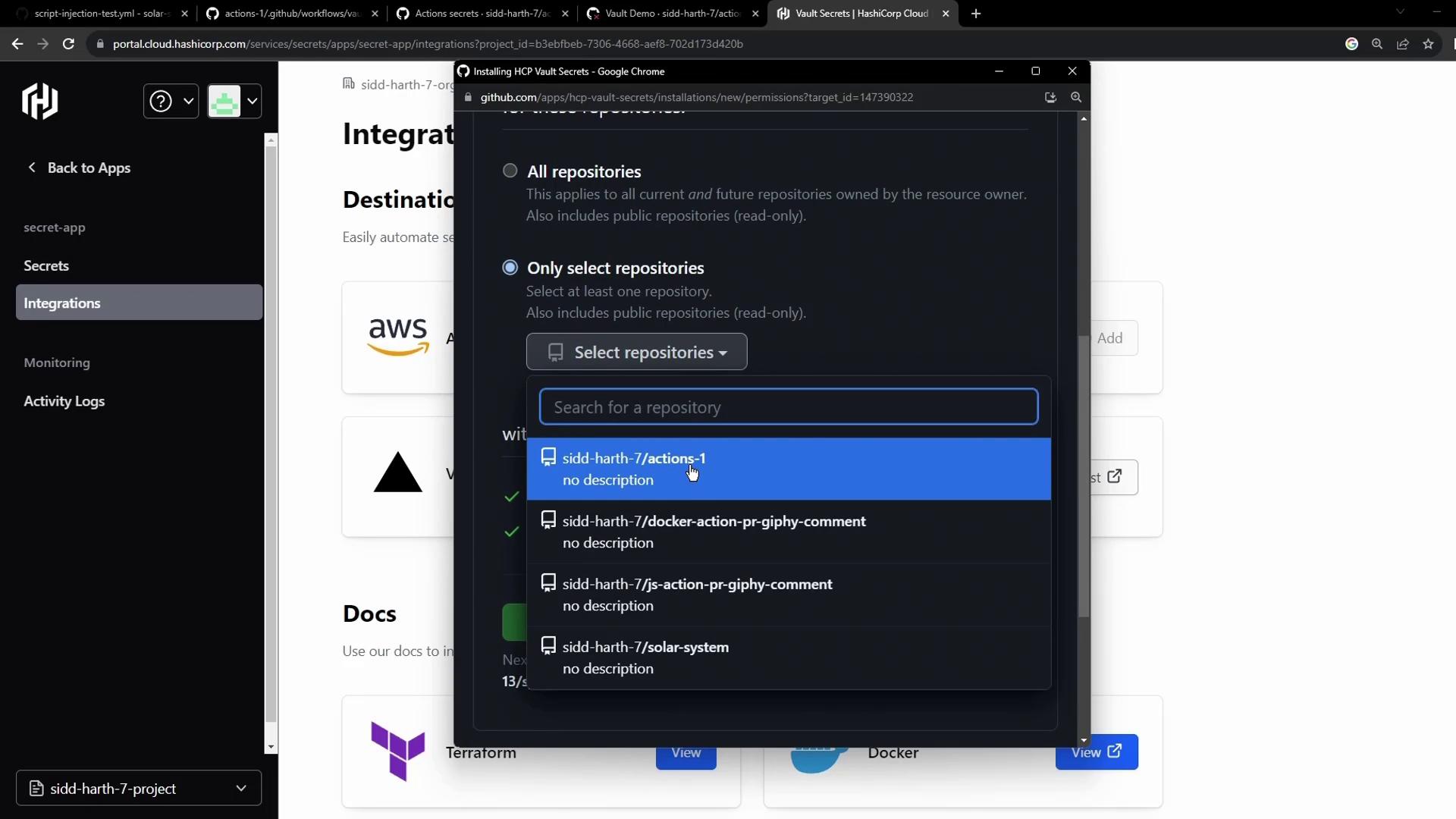Select Only select repositories radio option
Screen dimensions: 1456x819
[510, 267]
